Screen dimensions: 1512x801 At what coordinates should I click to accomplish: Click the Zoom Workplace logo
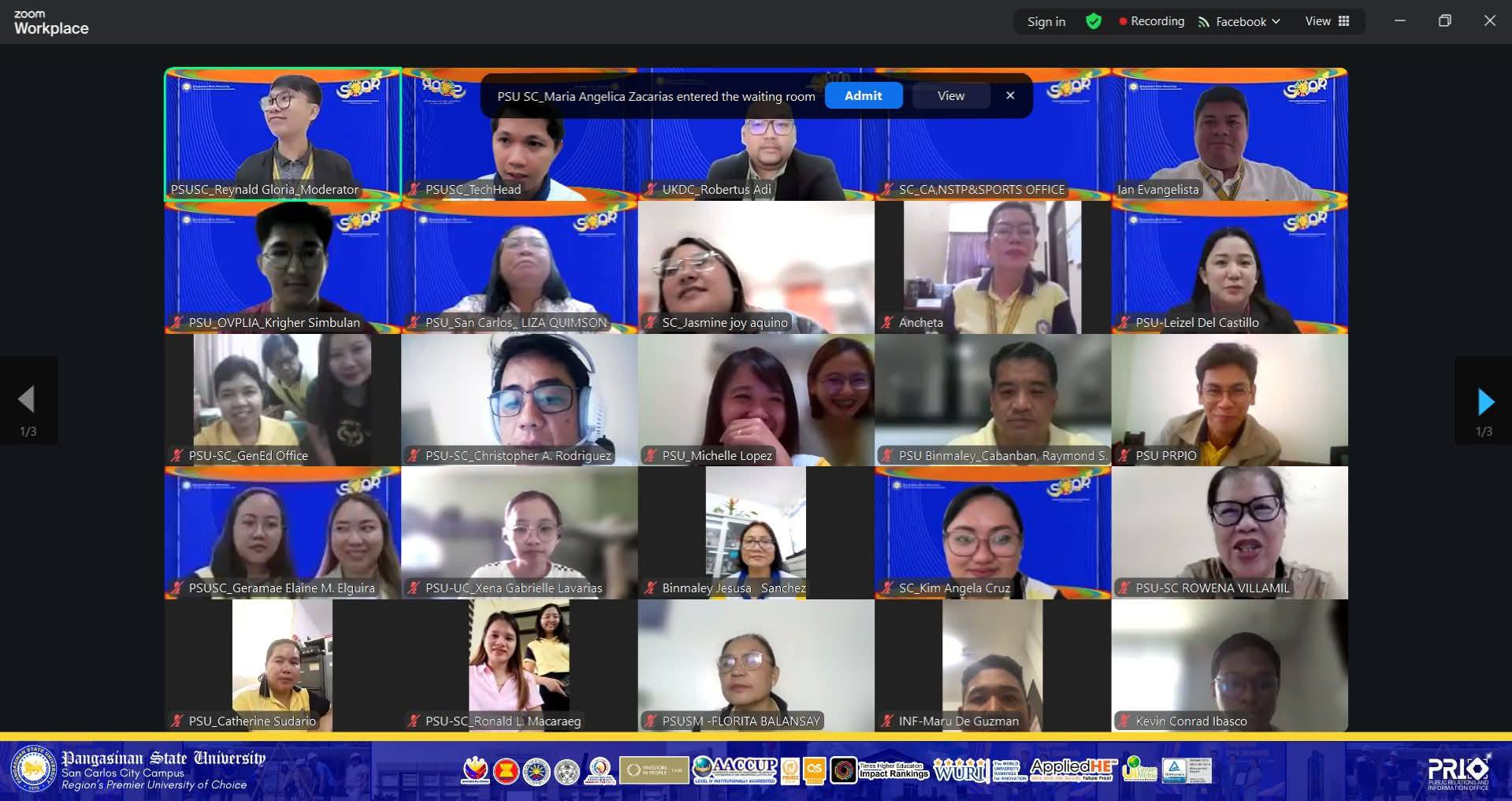51,23
